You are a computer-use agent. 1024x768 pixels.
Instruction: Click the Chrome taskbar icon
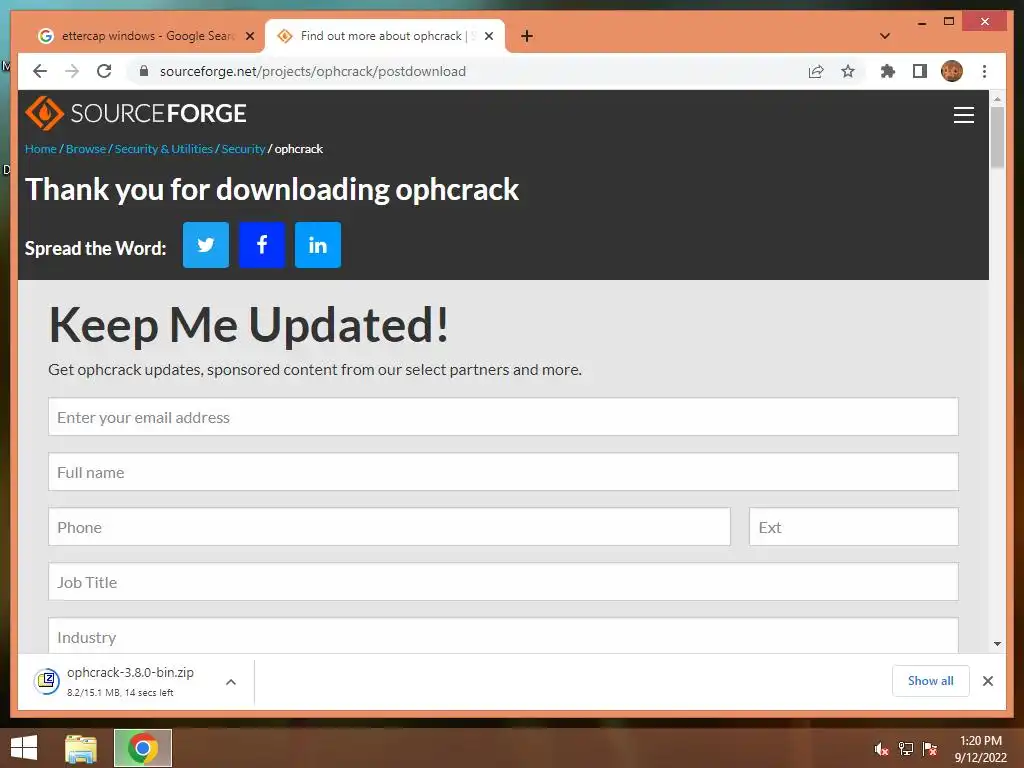click(x=142, y=748)
